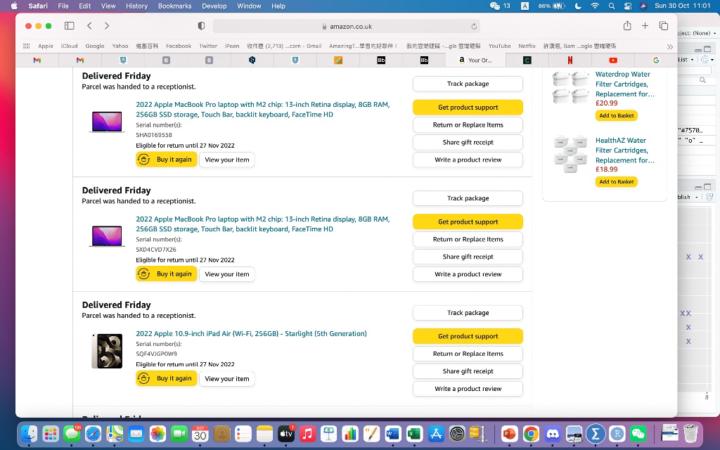Share gift receipt for iPad Air
The height and width of the screenshot is (450, 720).
[467, 371]
